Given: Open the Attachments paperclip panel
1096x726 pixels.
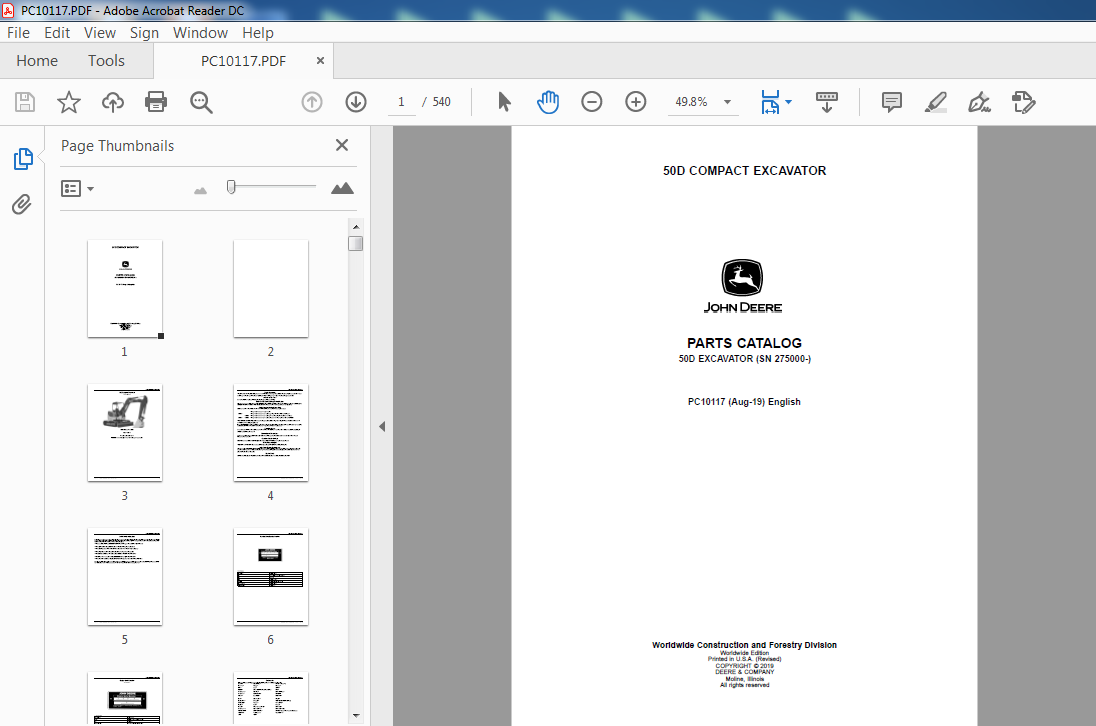Looking at the screenshot, I should 22,204.
